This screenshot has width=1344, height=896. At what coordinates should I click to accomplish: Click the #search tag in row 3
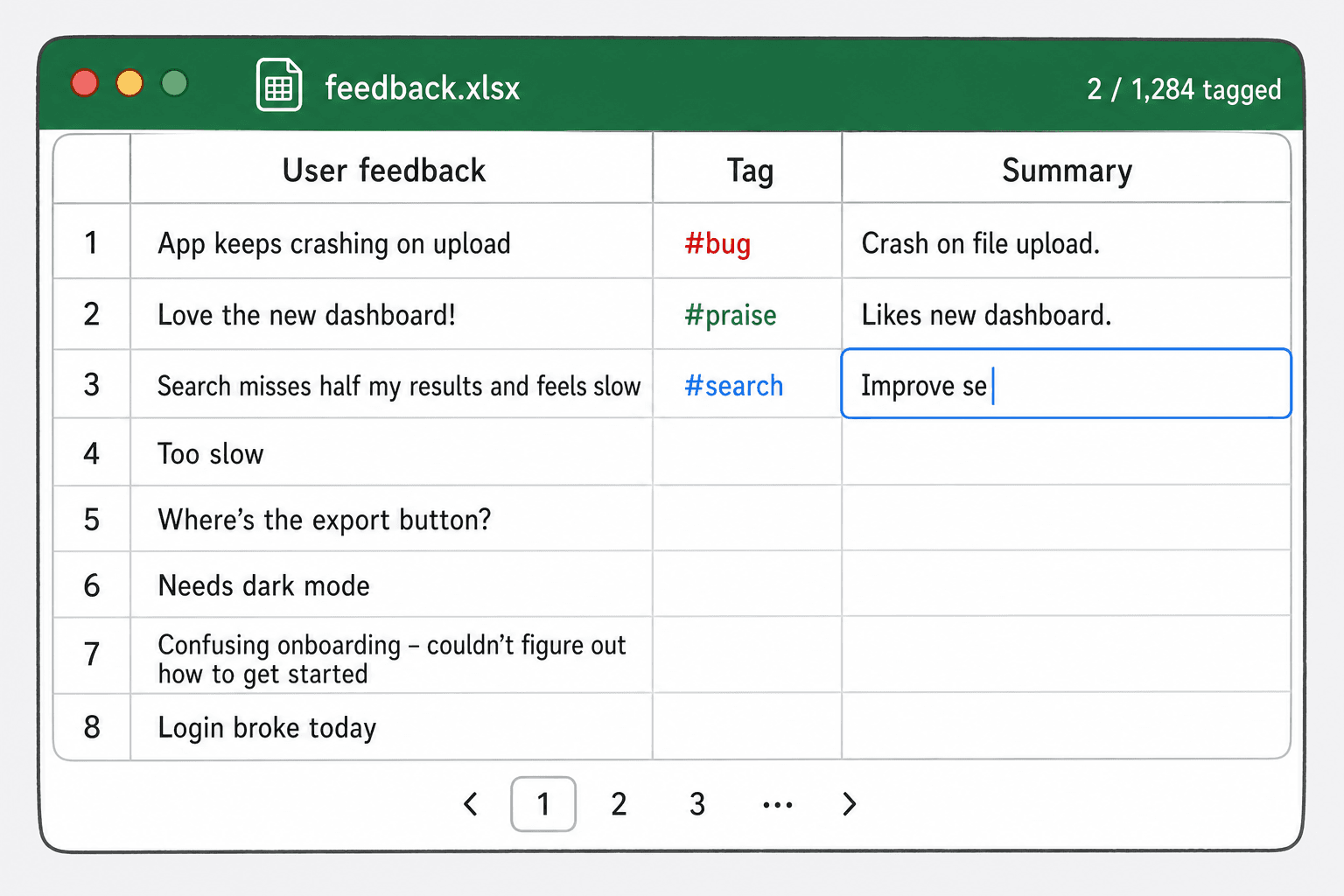tap(733, 386)
